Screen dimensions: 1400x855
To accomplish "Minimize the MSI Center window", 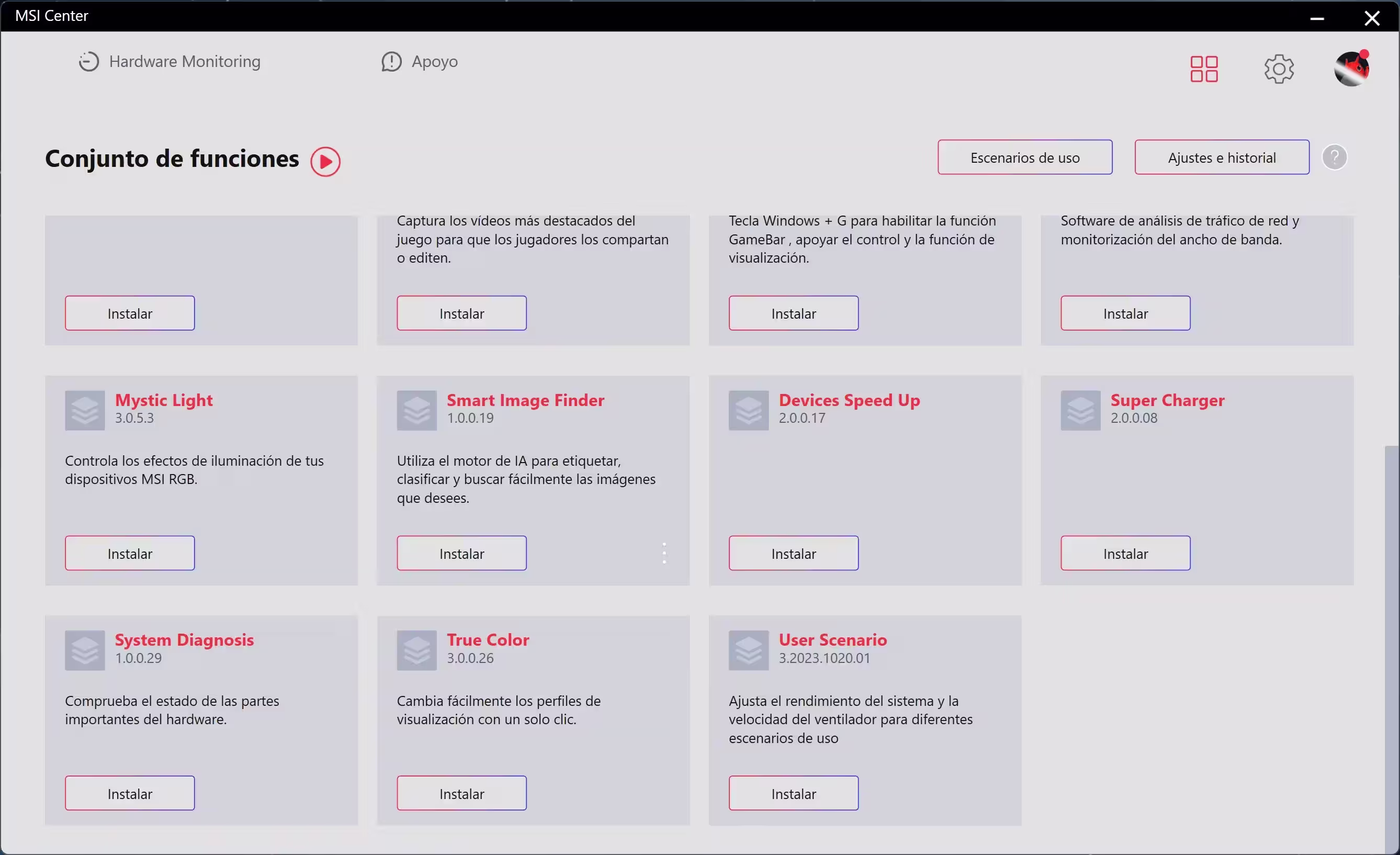I will point(1318,18).
